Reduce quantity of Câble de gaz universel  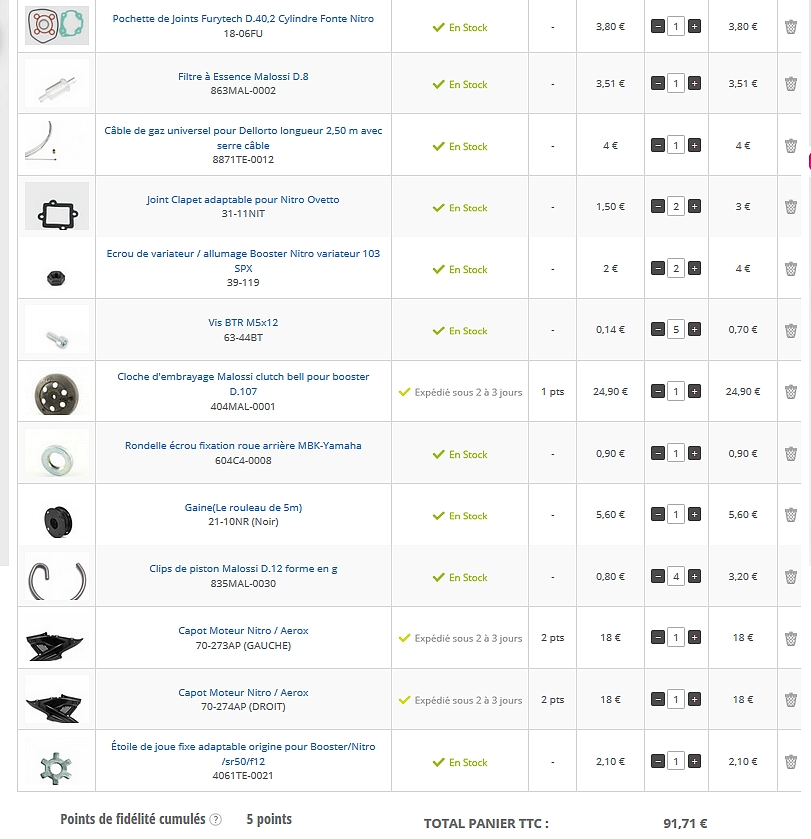(658, 145)
